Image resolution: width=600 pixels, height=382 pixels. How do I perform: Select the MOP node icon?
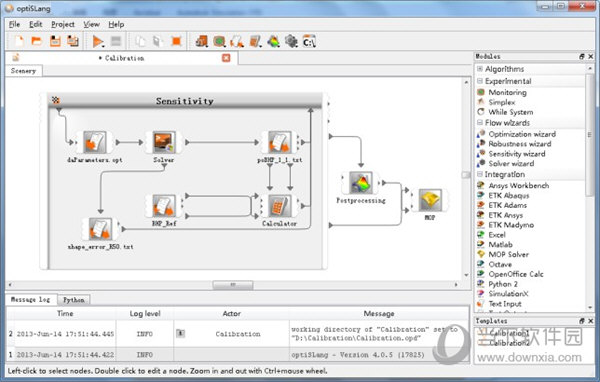[x=430, y=200]
